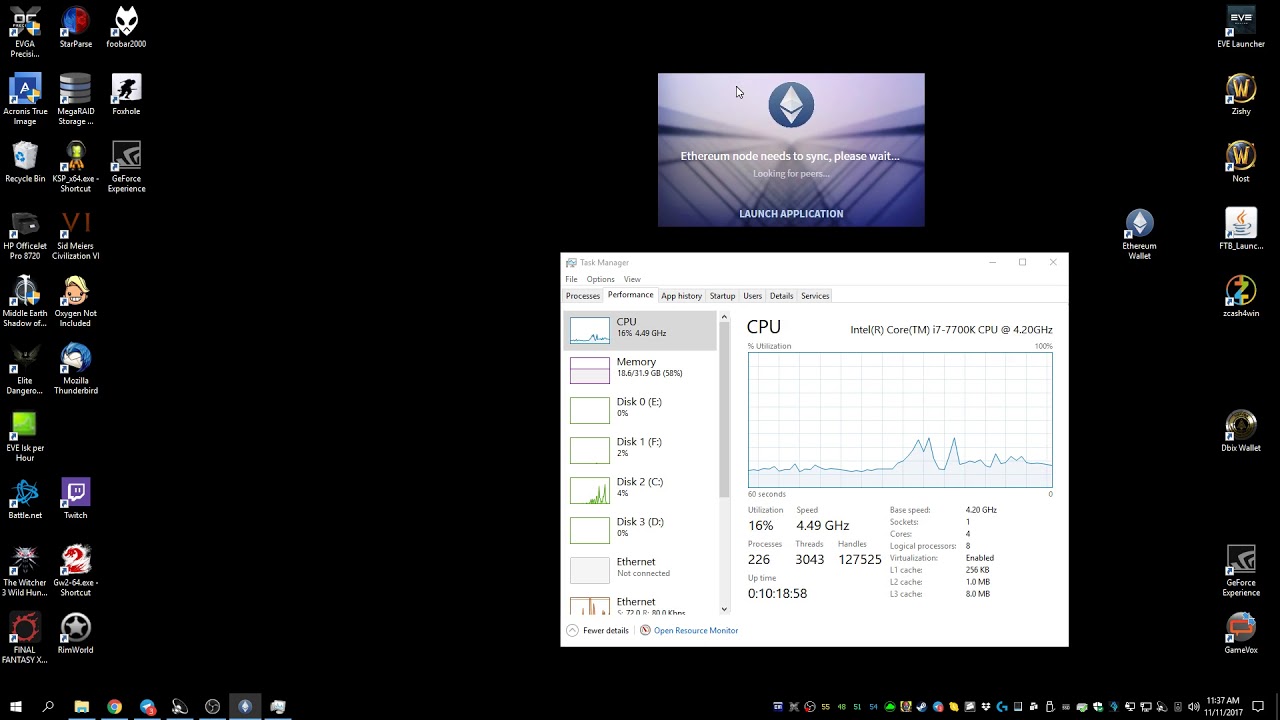Image resolution: width=1280 pixels, height=720 pixels.
Task: Open Windows search from taskbar
Action: coord(48,707)
